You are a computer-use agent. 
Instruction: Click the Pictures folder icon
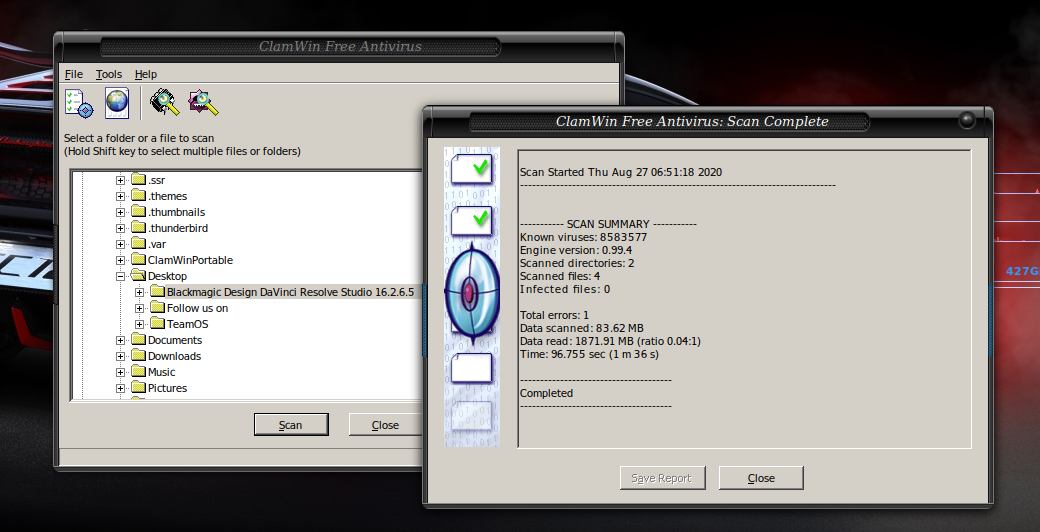(138, 387)
